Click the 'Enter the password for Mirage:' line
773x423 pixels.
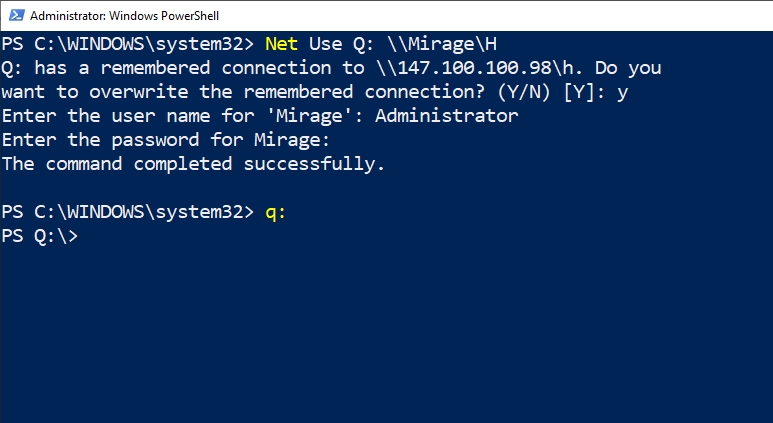pyautogui.click(x=166, y=140)
